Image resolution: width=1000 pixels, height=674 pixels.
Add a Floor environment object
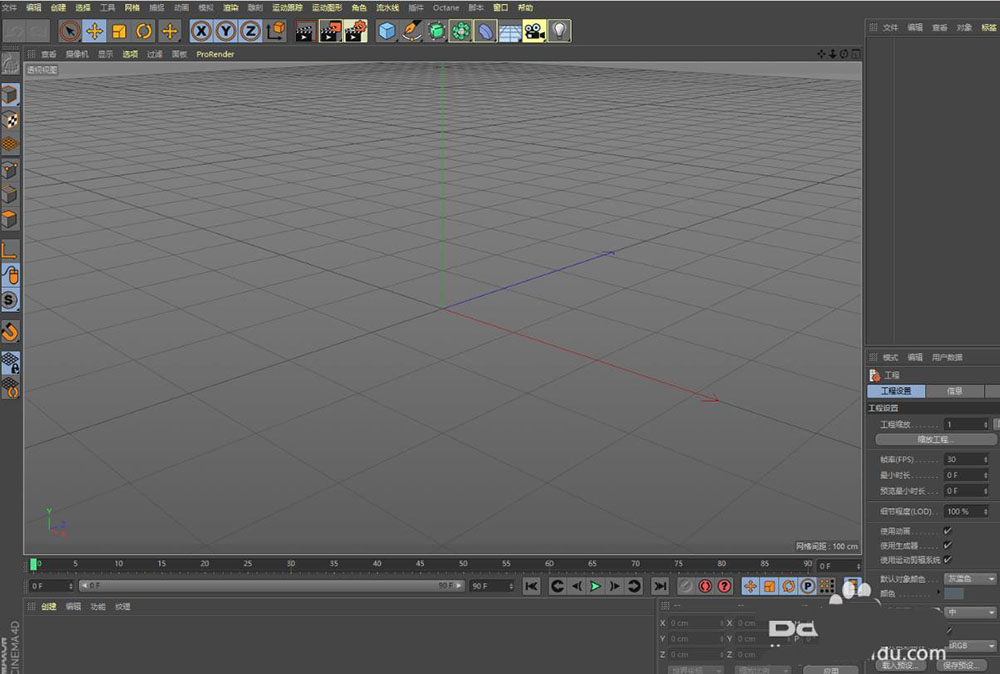510,31
